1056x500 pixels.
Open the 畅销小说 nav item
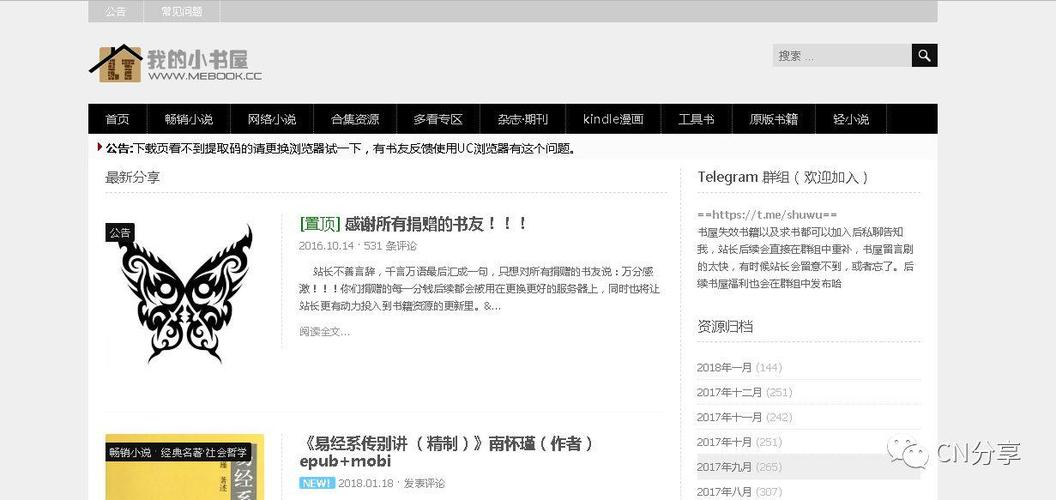point(189,119)
